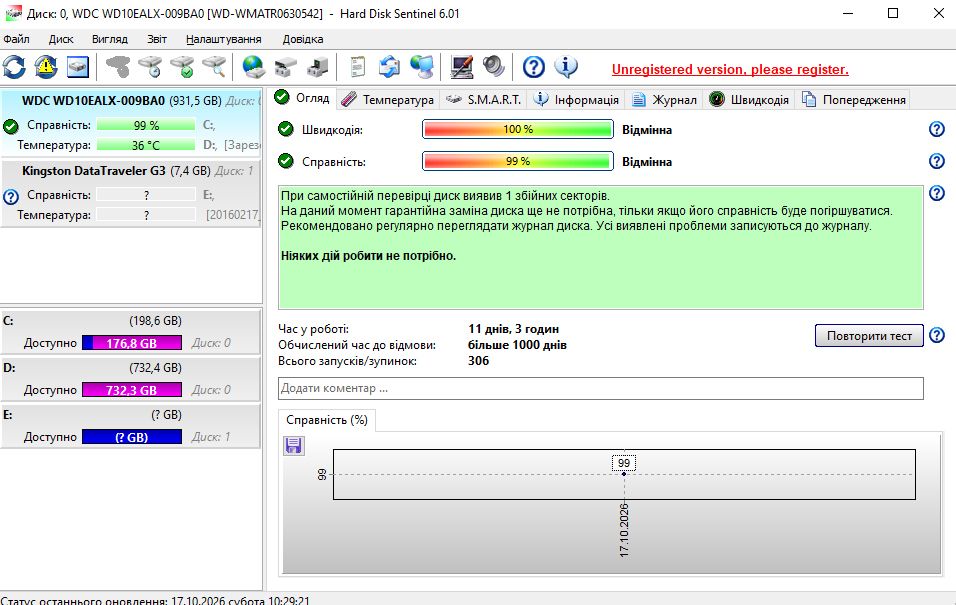Click the Повторити тест button

click(x=869, y=335)
